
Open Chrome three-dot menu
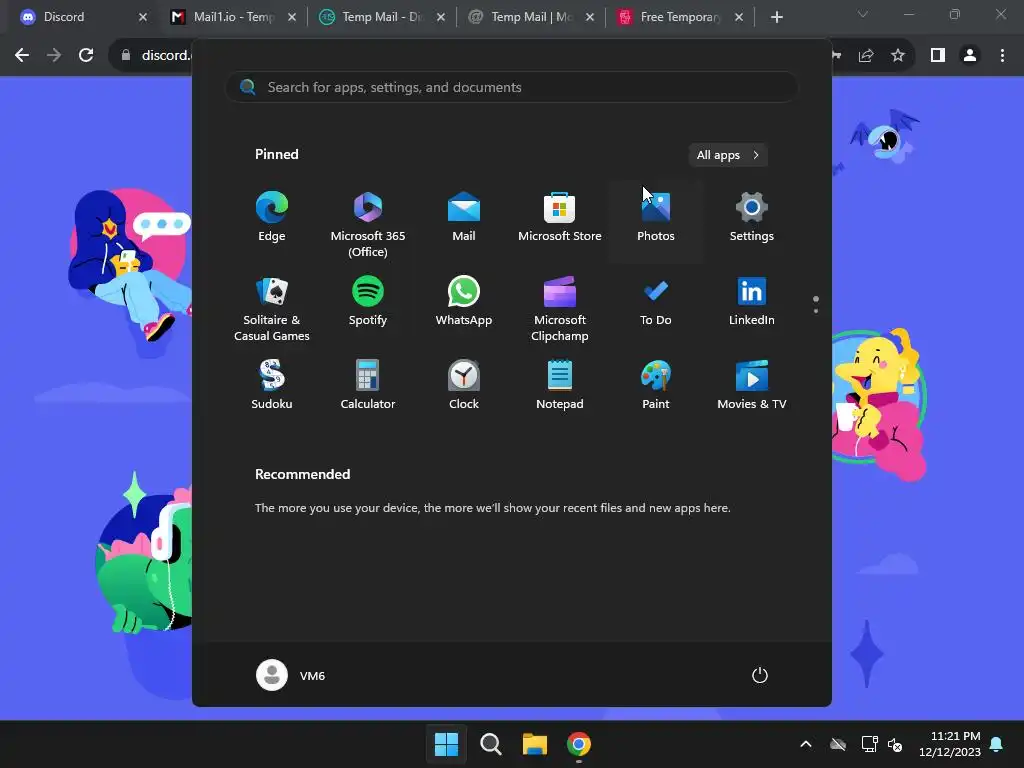[1002, 56]
